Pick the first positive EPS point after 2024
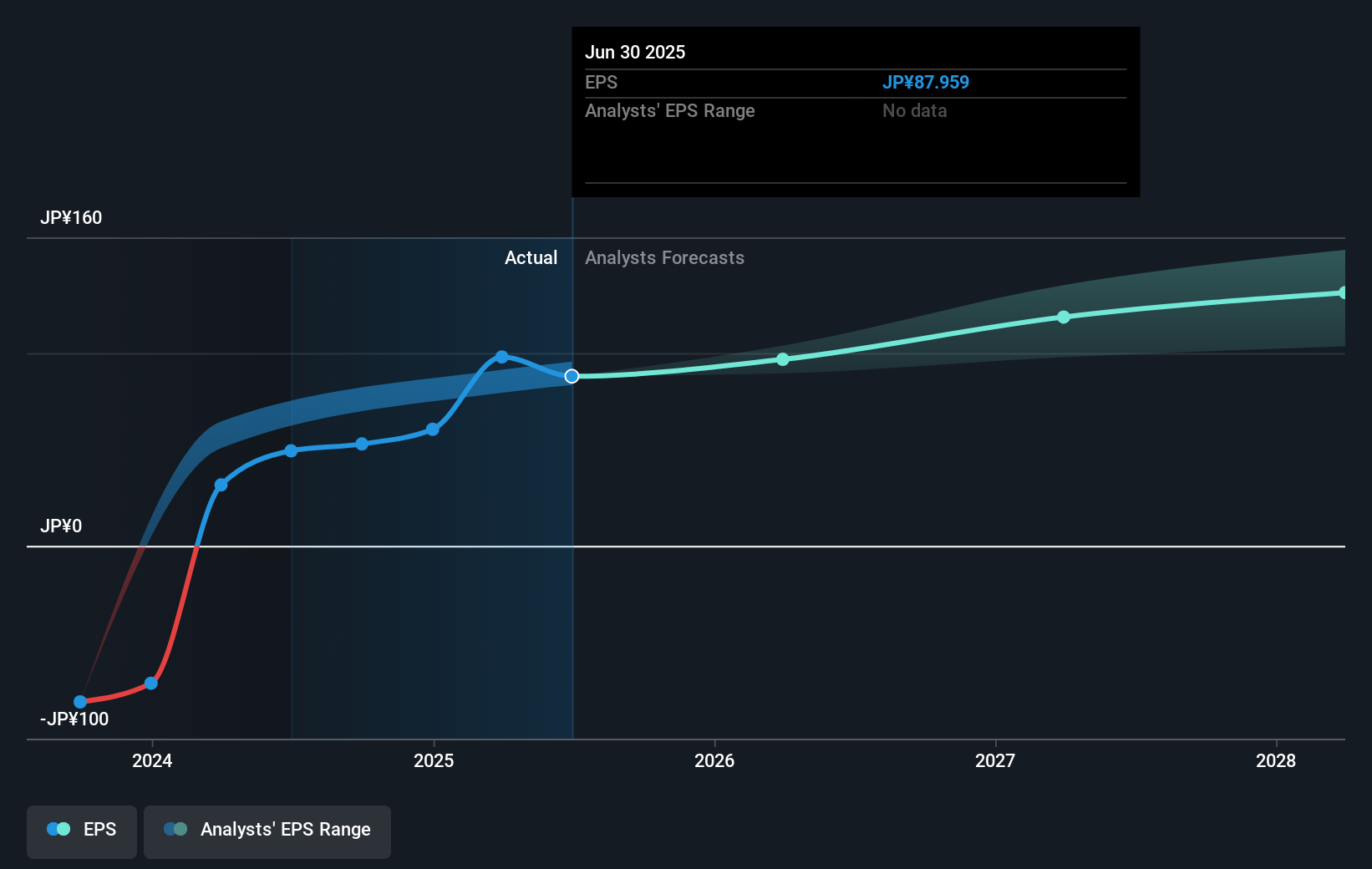Screen dimensions: 1372x869 (x=221, y=485)
